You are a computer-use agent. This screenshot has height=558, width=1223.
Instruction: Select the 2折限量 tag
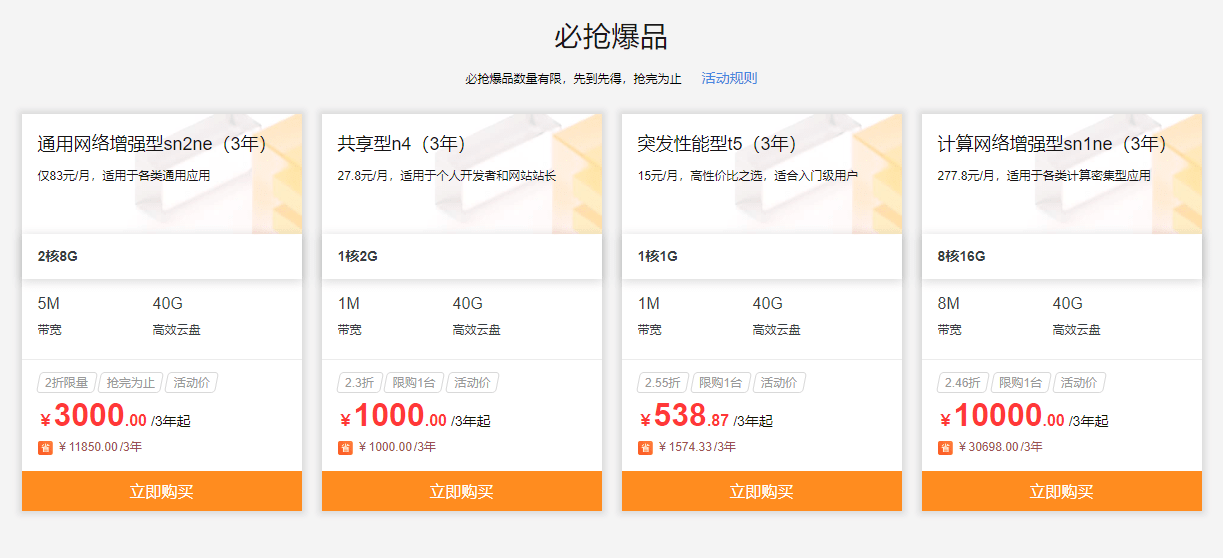66,382
